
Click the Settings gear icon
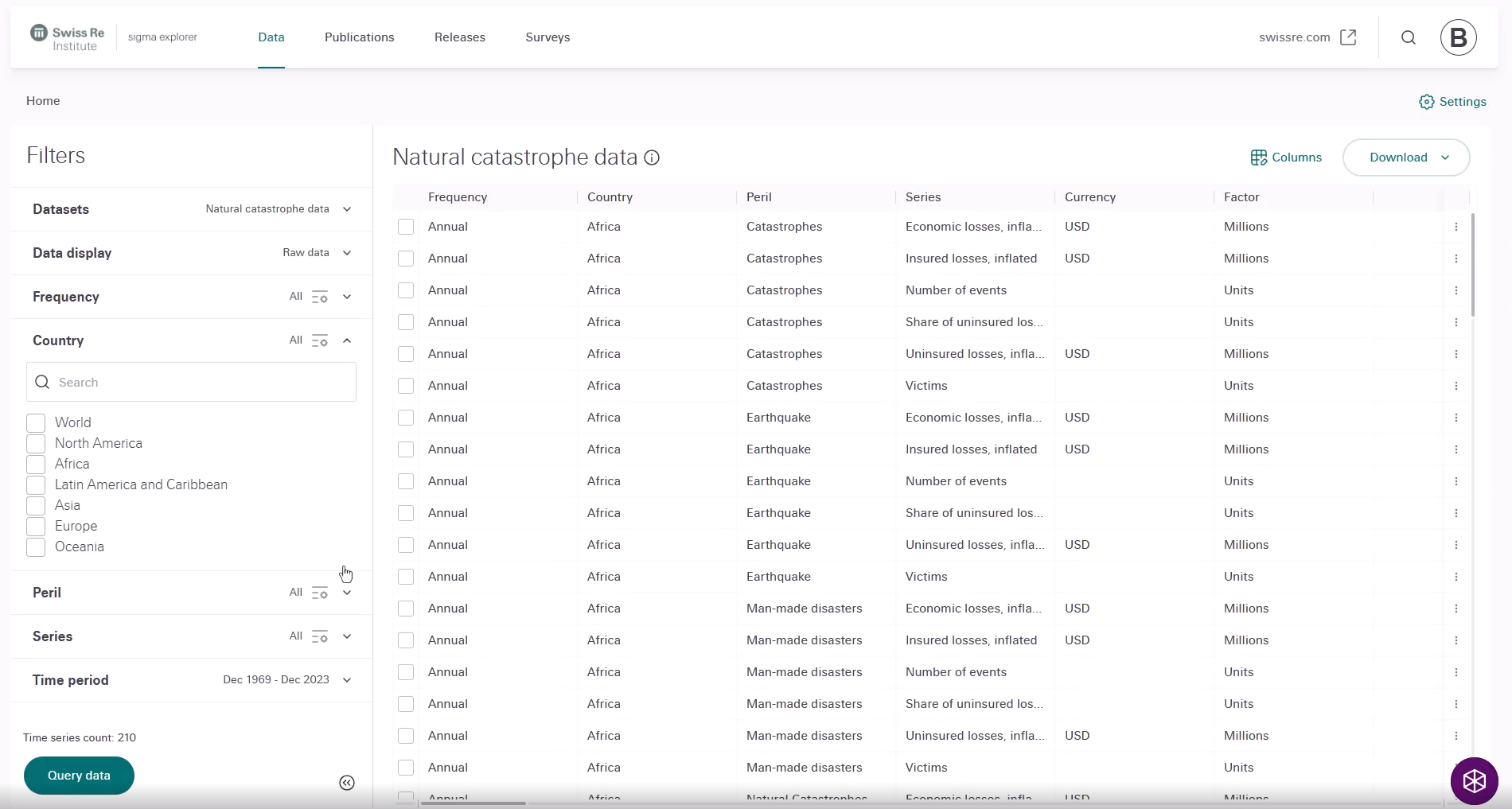(x=1426, y=102)
